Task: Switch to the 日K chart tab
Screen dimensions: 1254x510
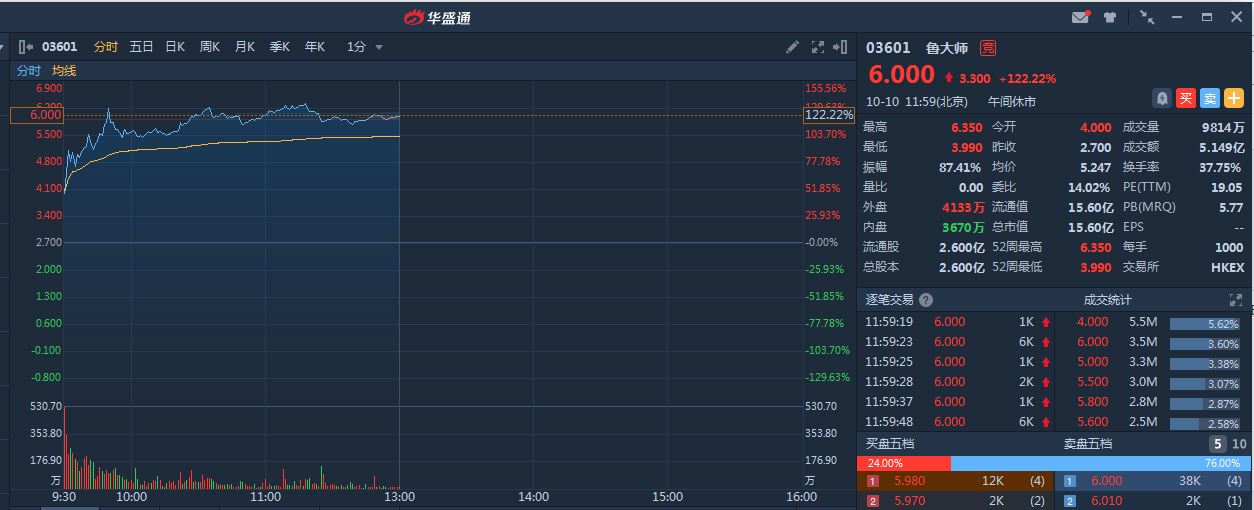Action: click(175, 47)
